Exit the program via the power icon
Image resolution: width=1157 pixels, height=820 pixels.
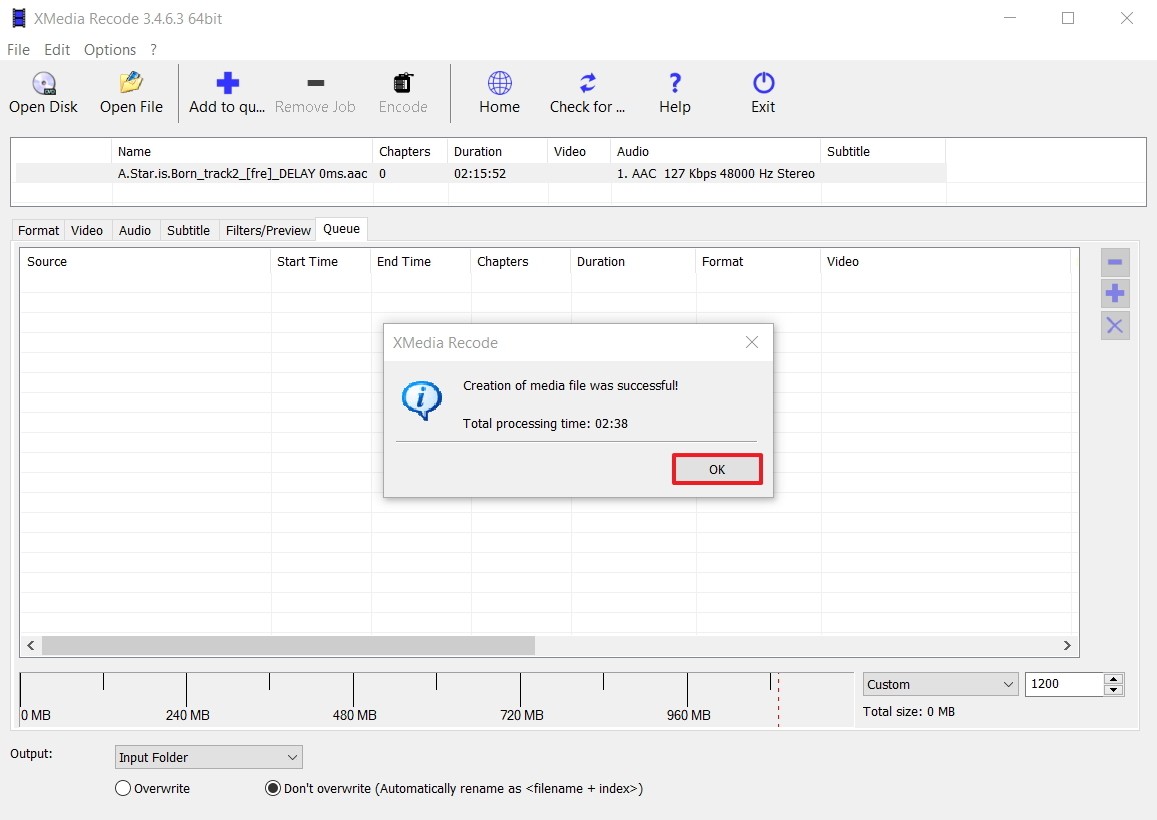(x=761, y=92)
